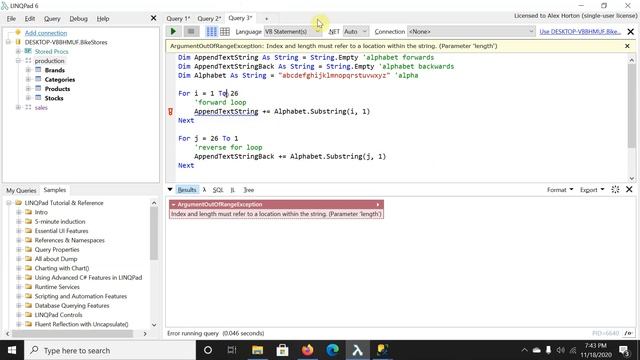
Task: Open the Windows Start menu
Action: [12, 350]
